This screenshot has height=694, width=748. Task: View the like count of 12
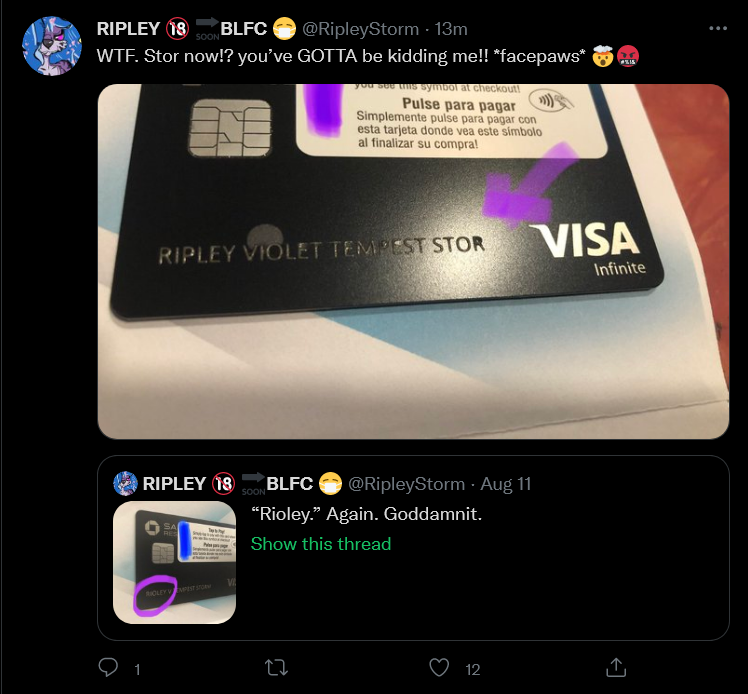pyautogui.click(x=473, y=670)
